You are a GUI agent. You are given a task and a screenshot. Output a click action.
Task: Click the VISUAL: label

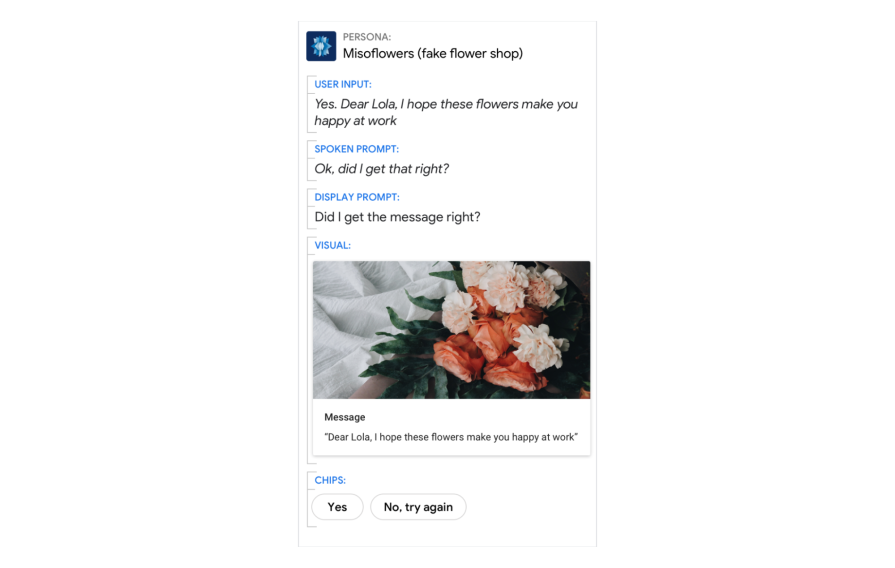(333, 245)
